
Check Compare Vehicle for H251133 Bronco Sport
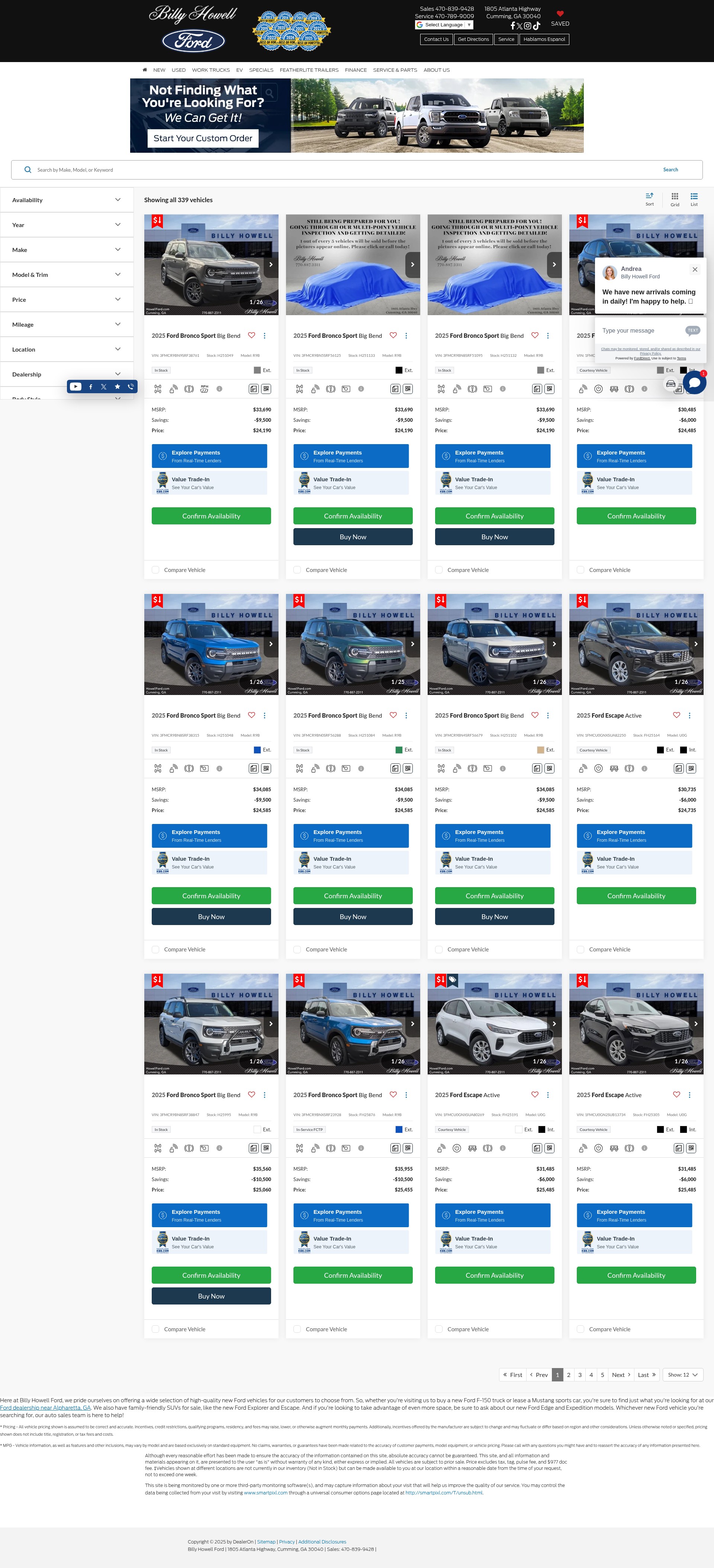pyautogui.click(x=297, y=570)
